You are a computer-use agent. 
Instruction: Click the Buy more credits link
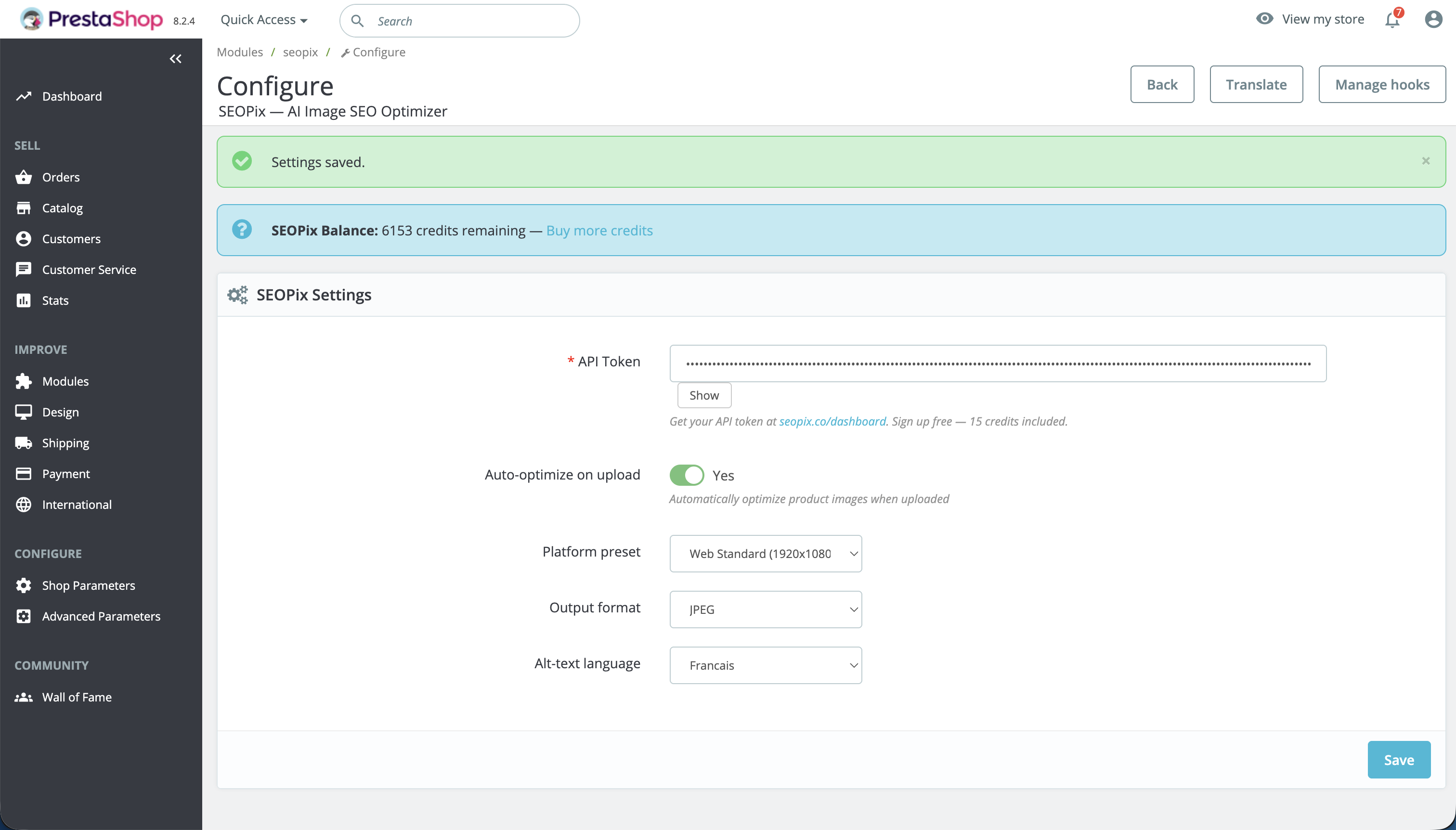point(598,230)
